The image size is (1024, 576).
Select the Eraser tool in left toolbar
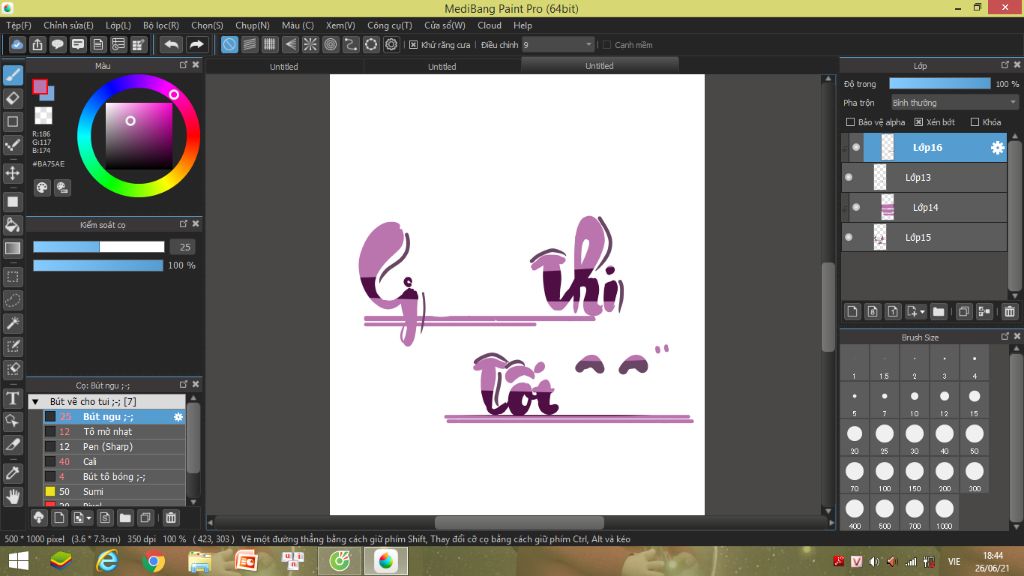[x=12, y=99]
